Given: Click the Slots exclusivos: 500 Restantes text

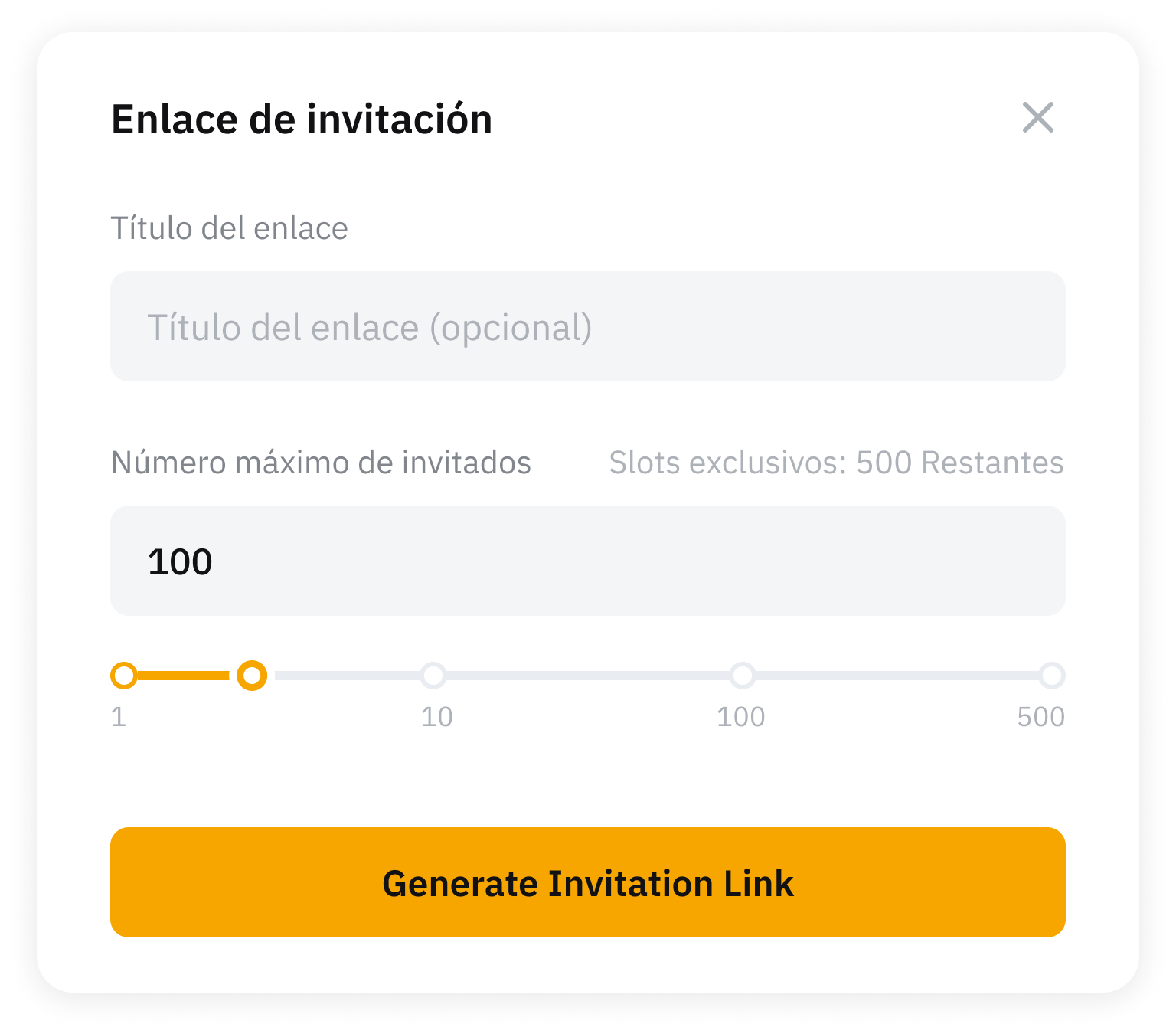Looking at the screenshot, I should 836,463.
